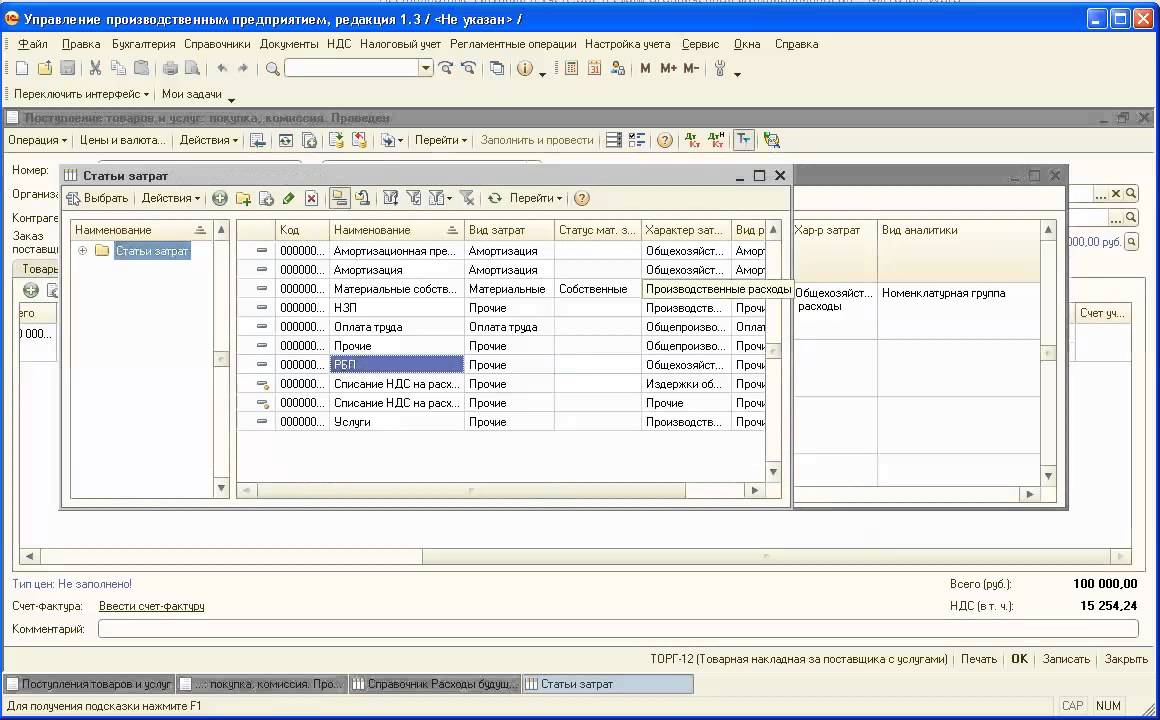Switch to Справочник Расходы будущ... window tab
This screenshot has width=1160, height=720.
(434, 684)
